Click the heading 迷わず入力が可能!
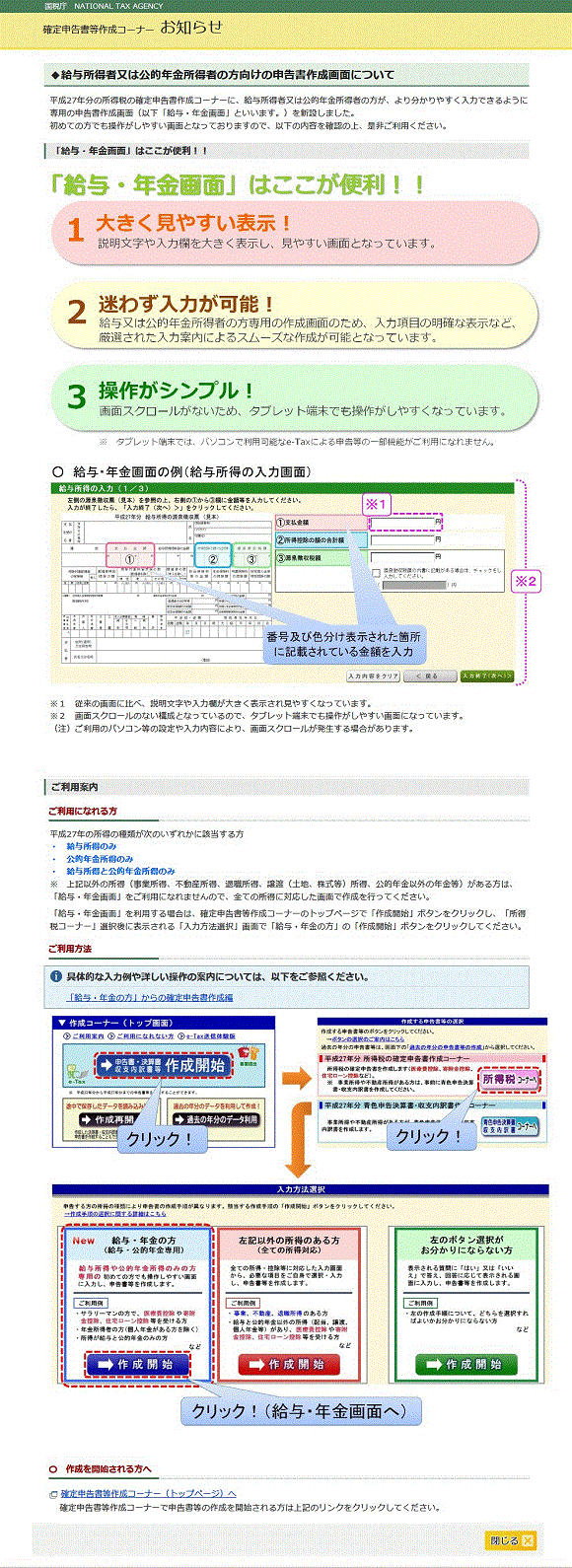The image size is (572, 1568). pos(185,305)
